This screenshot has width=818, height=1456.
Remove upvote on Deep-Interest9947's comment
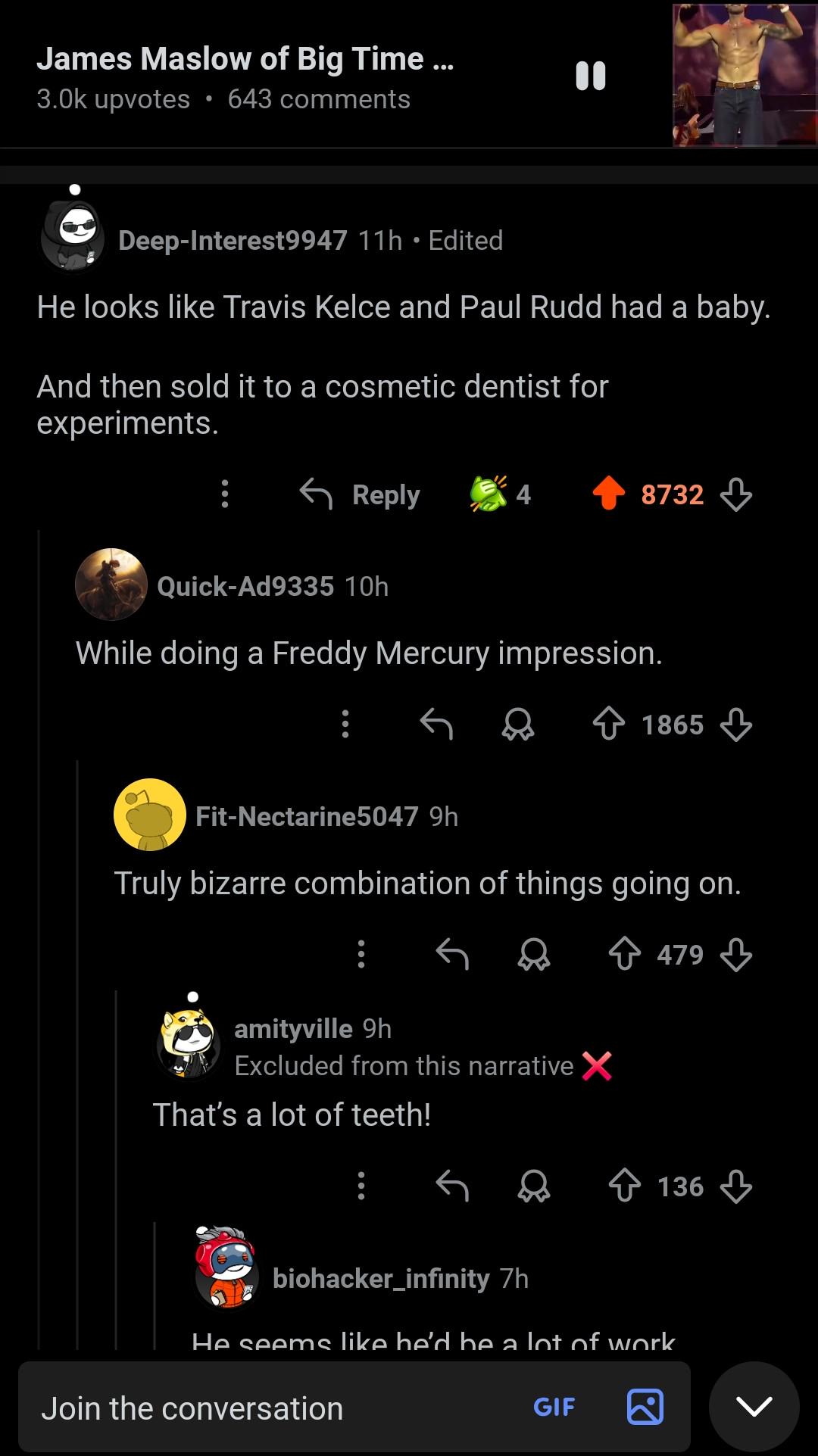(608, 494)
